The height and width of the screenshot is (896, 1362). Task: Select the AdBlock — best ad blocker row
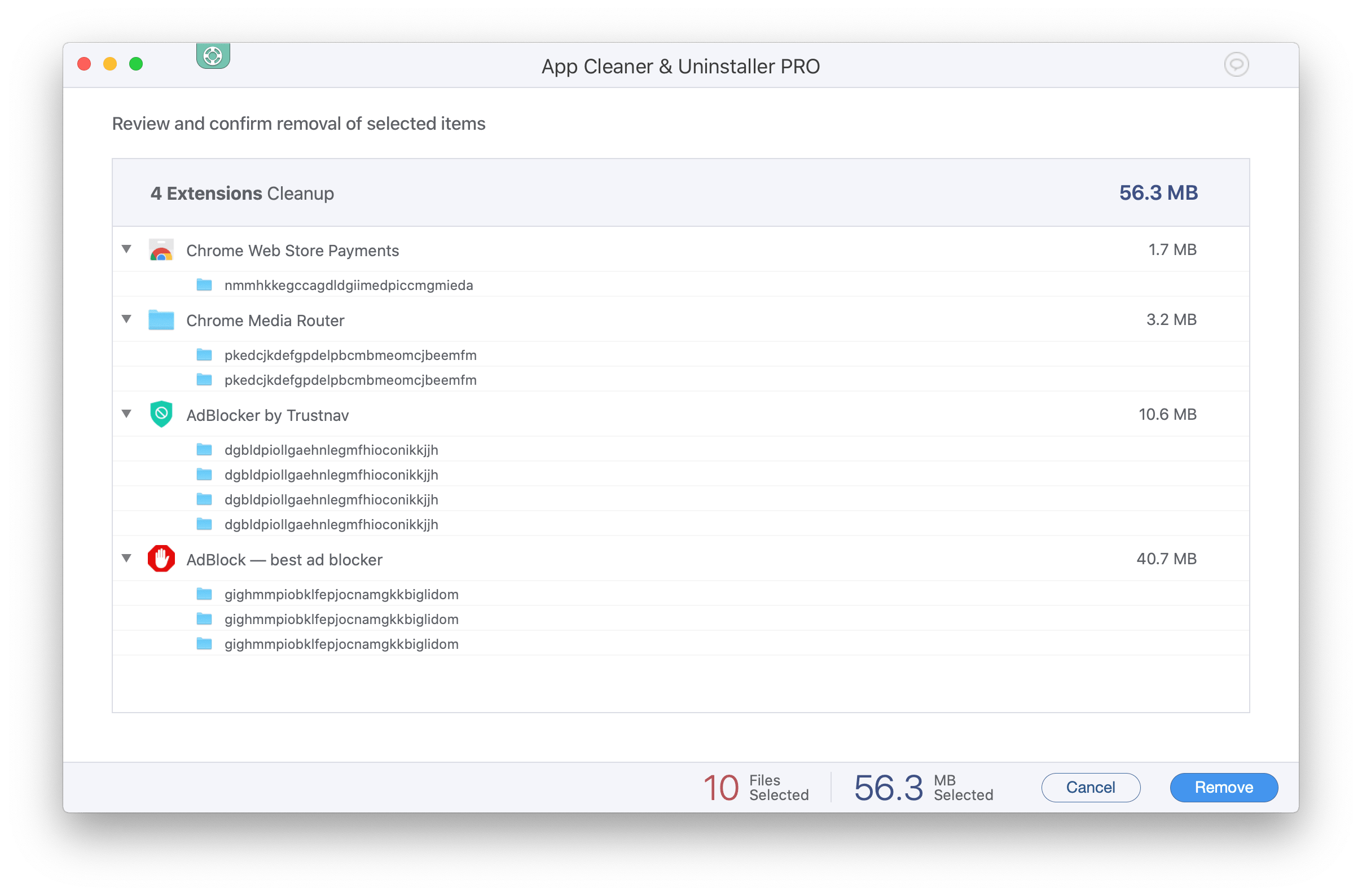click(284, 560)
